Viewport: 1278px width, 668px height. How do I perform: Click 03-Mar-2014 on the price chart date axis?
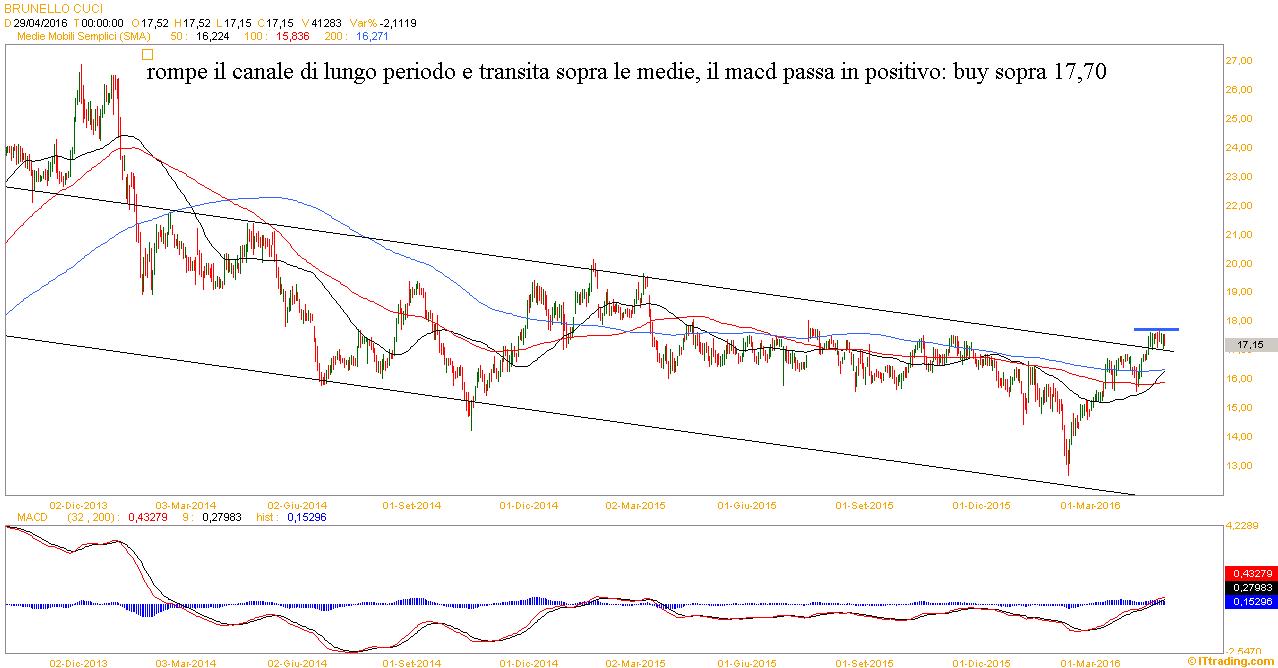pos(186,505)
